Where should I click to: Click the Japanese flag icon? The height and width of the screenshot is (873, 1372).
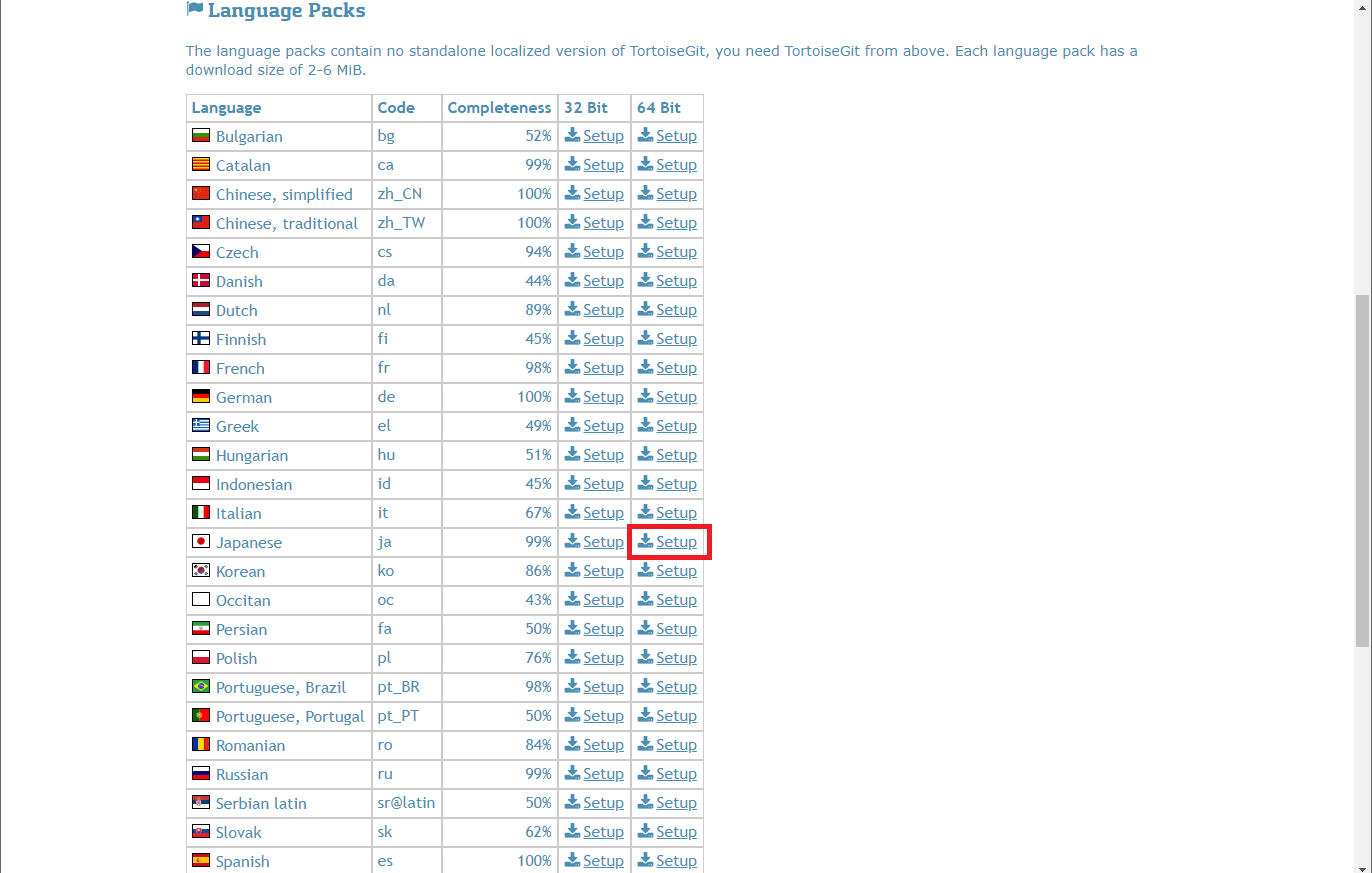coord(200,542)
